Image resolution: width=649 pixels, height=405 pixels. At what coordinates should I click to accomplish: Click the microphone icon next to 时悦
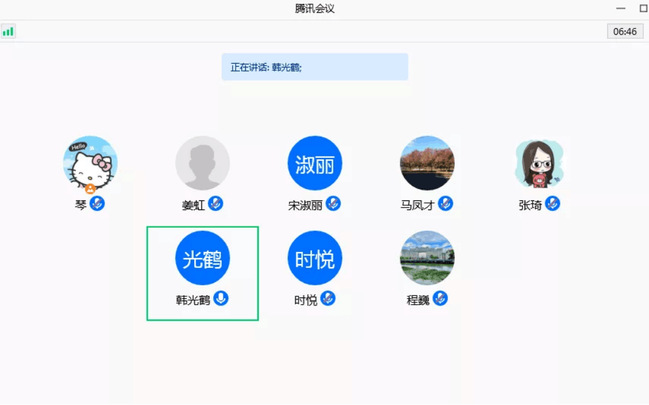tap(328, 299)
